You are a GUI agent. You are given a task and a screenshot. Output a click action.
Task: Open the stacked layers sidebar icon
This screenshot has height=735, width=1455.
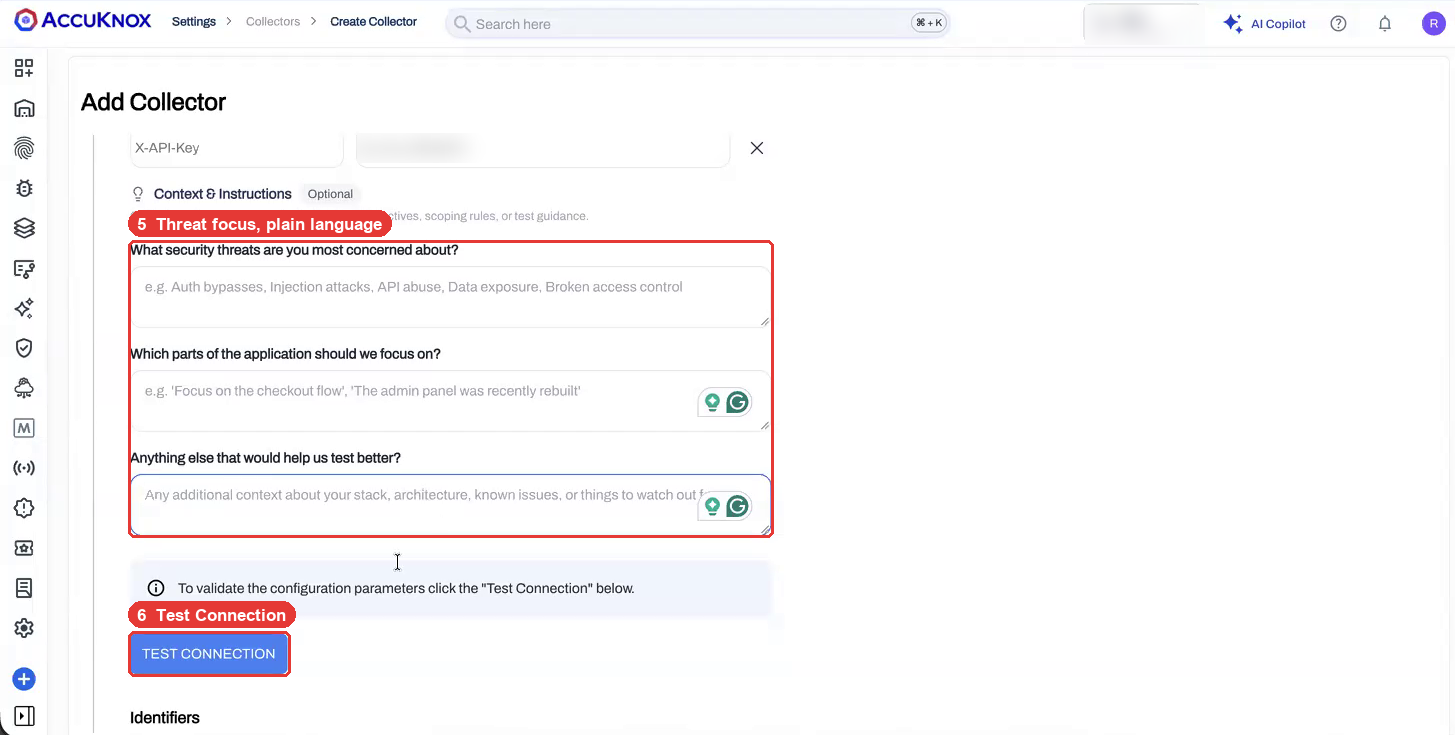coord(24,228)
